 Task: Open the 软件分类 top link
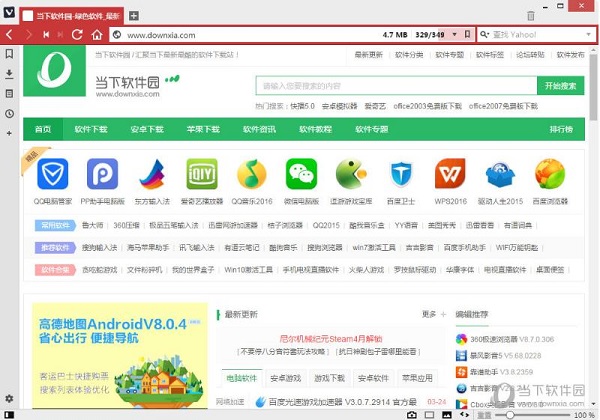pos(409,55)
